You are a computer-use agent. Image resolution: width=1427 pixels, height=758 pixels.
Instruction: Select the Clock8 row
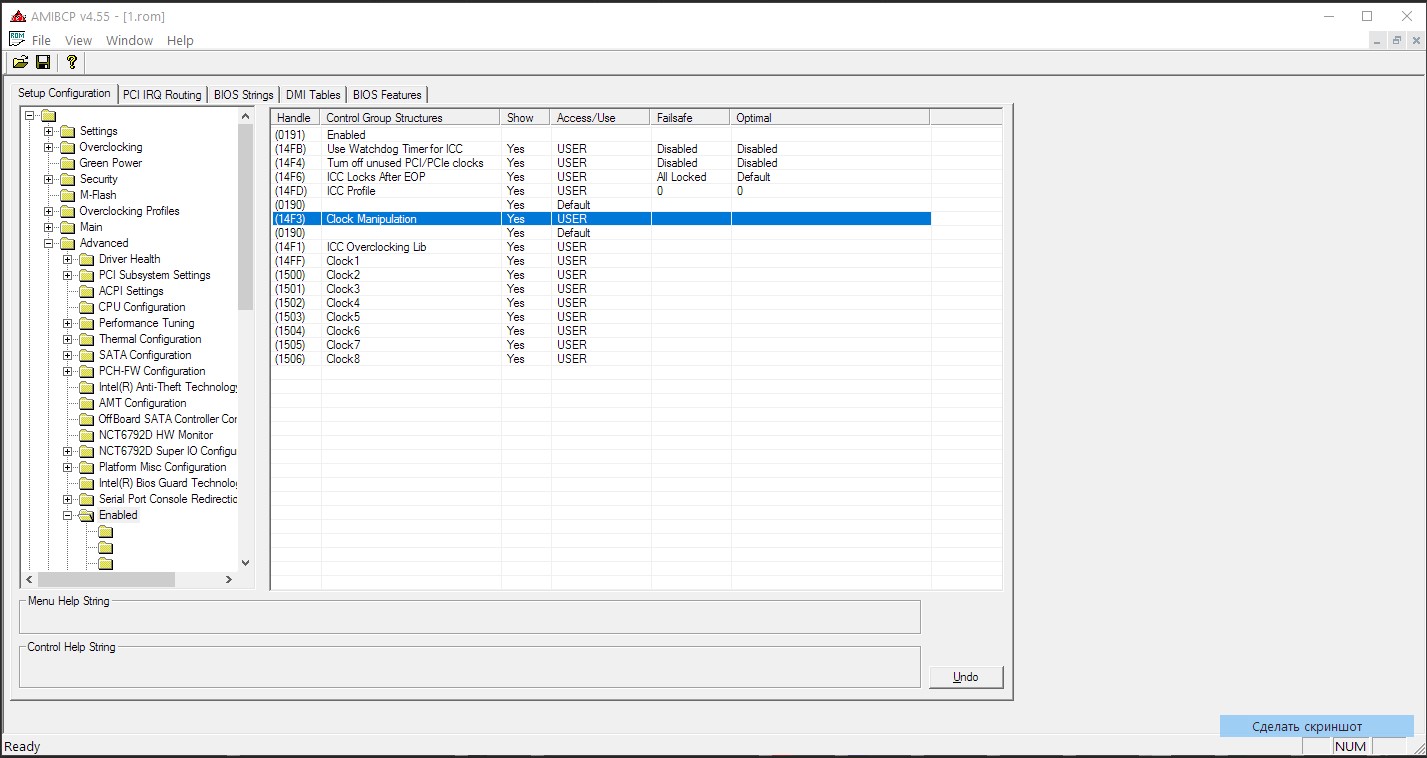click(601, 359)
